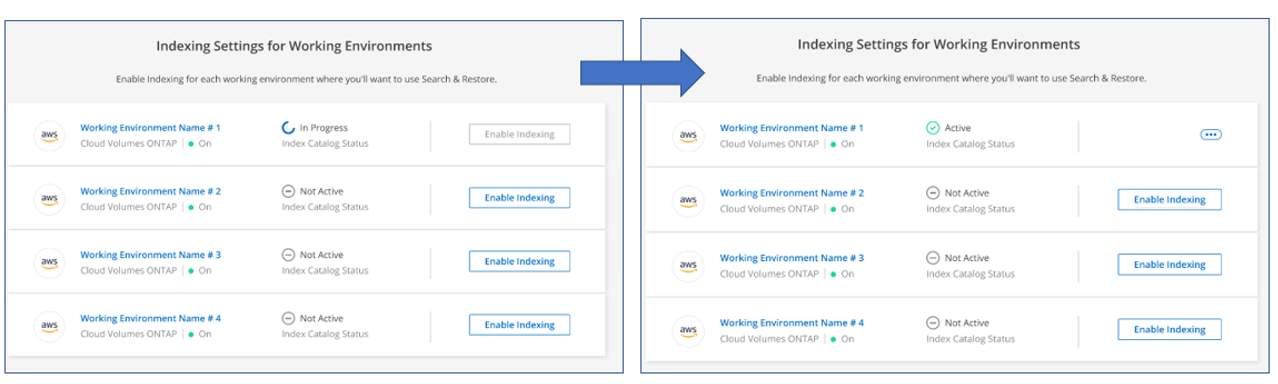Click green 'On' status for Environment #1, right panel
The width and height of the screenshot is (1278, 384).
pyautogui.click(x=842, y=144)
